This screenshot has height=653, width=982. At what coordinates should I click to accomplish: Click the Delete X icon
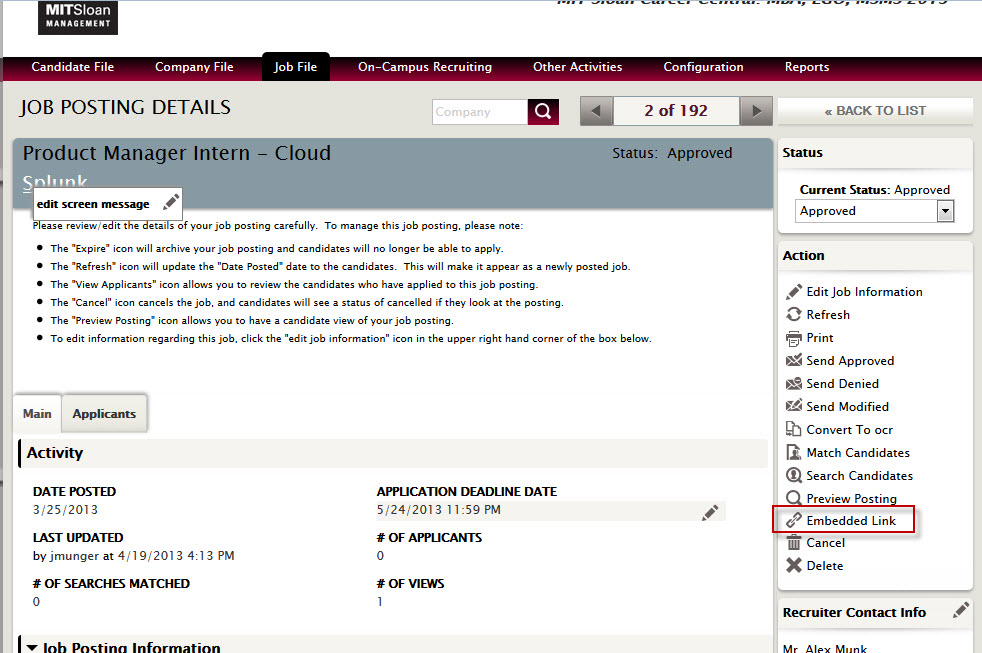pos(793,565)
